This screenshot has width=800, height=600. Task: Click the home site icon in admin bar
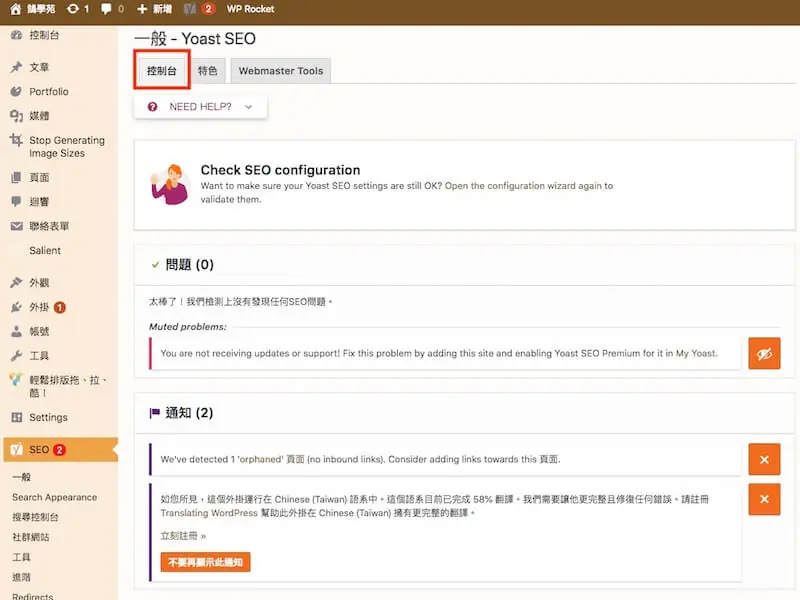tap(15, 9)
